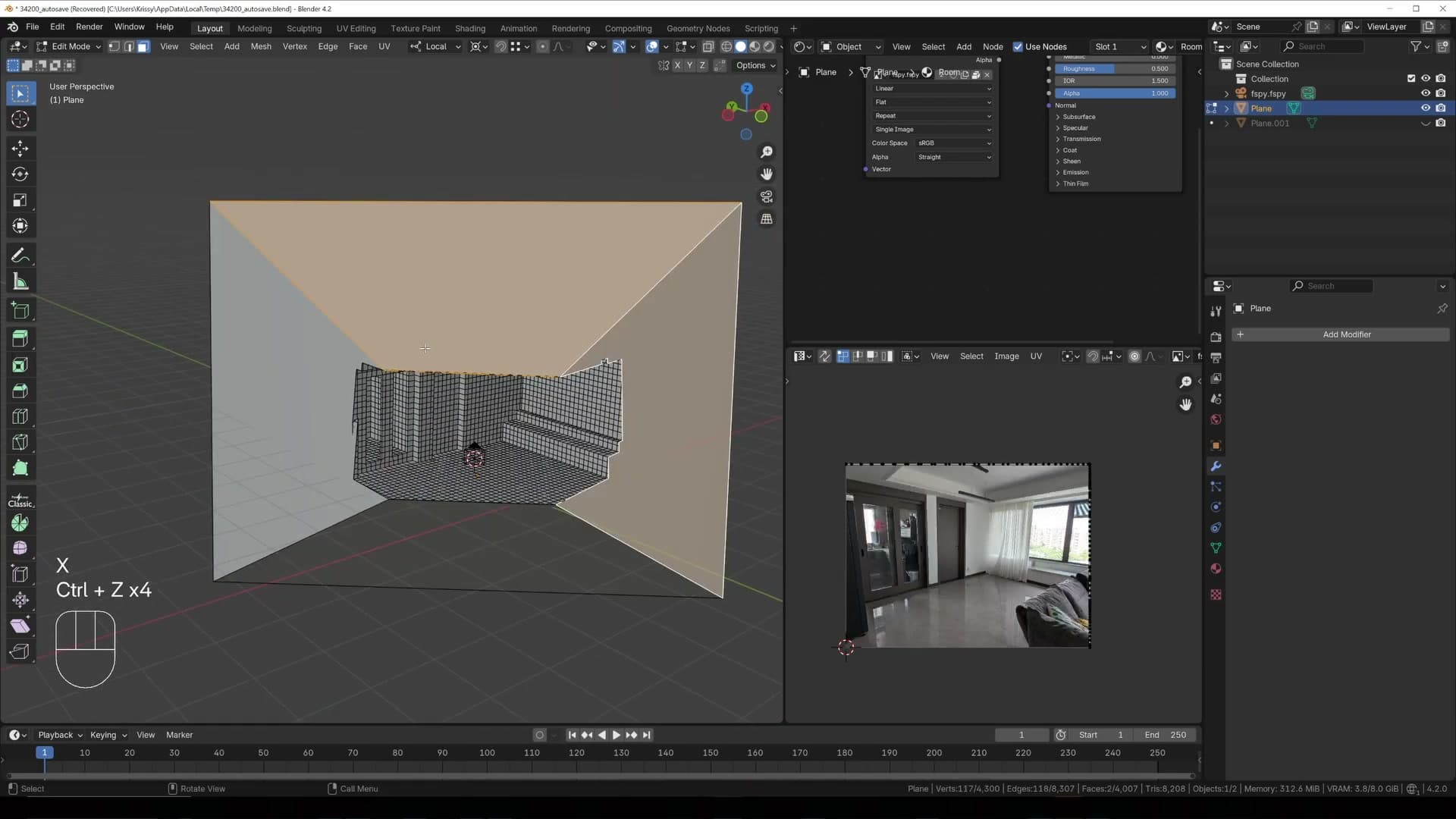The image size is (1456, 819).
Task: Select the Poly Build tool
Action: pos(20,468)
